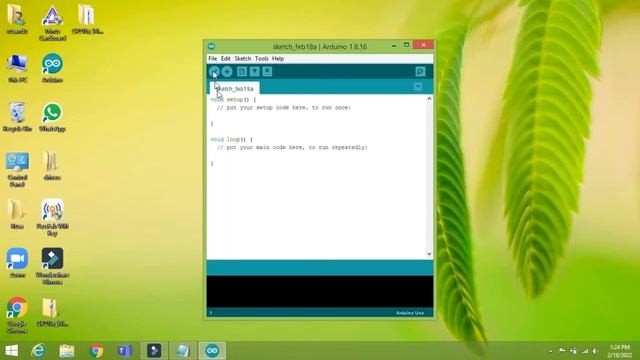
Task: Open File Explorer from the taskbar
Action: pyautogui.click(x=67, y=351)
